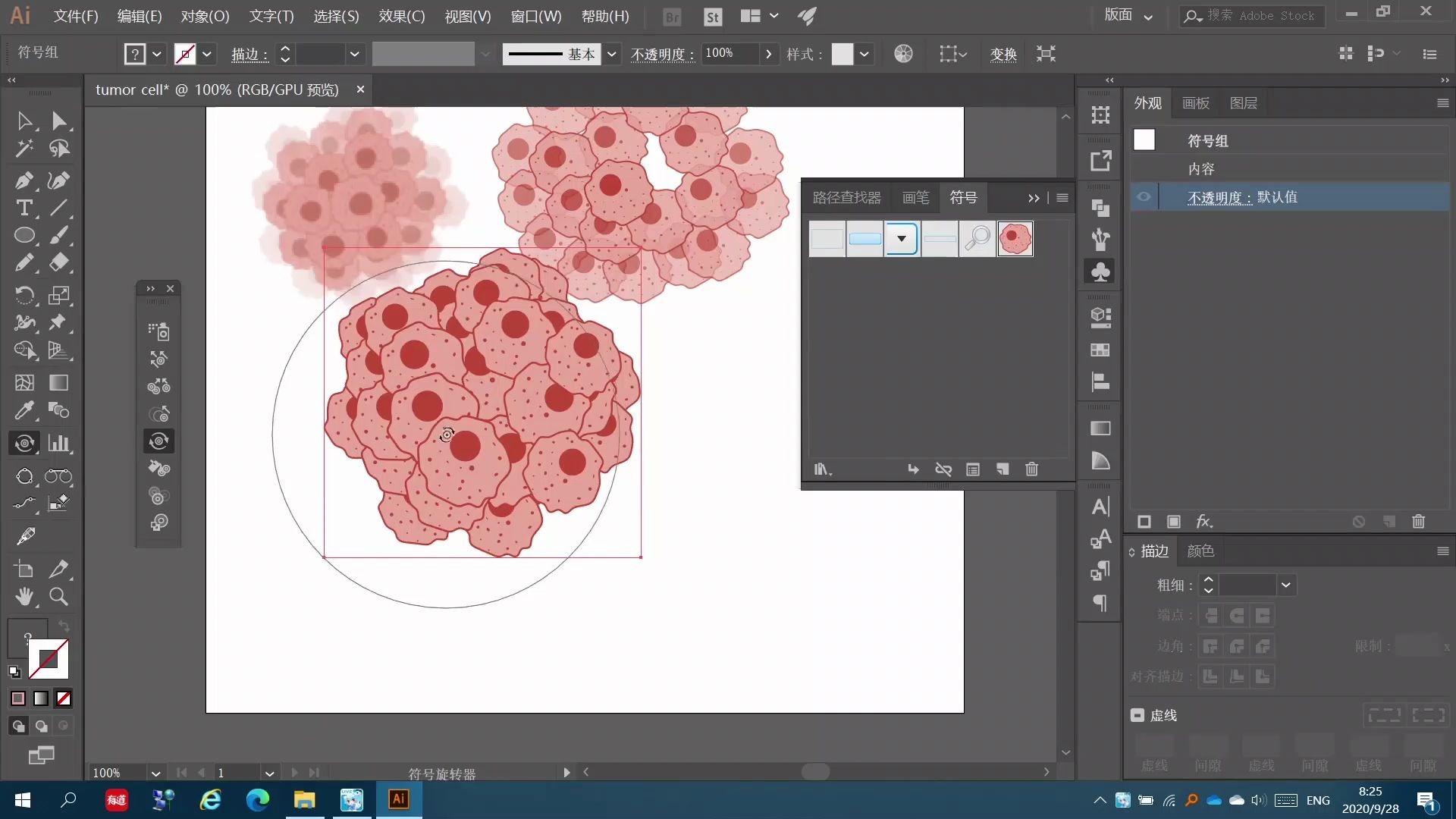1456x819 pixels.
Task: Select the Type tool in toolbar
Action: tap(24, 209)
